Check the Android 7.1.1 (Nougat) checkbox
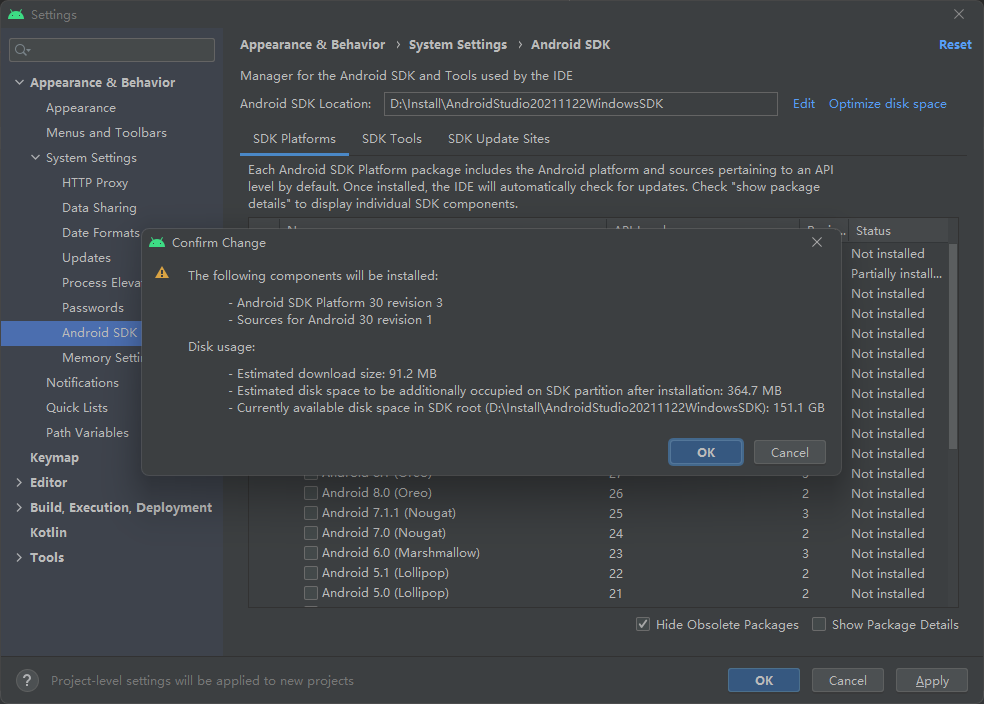 coord(311,513)
